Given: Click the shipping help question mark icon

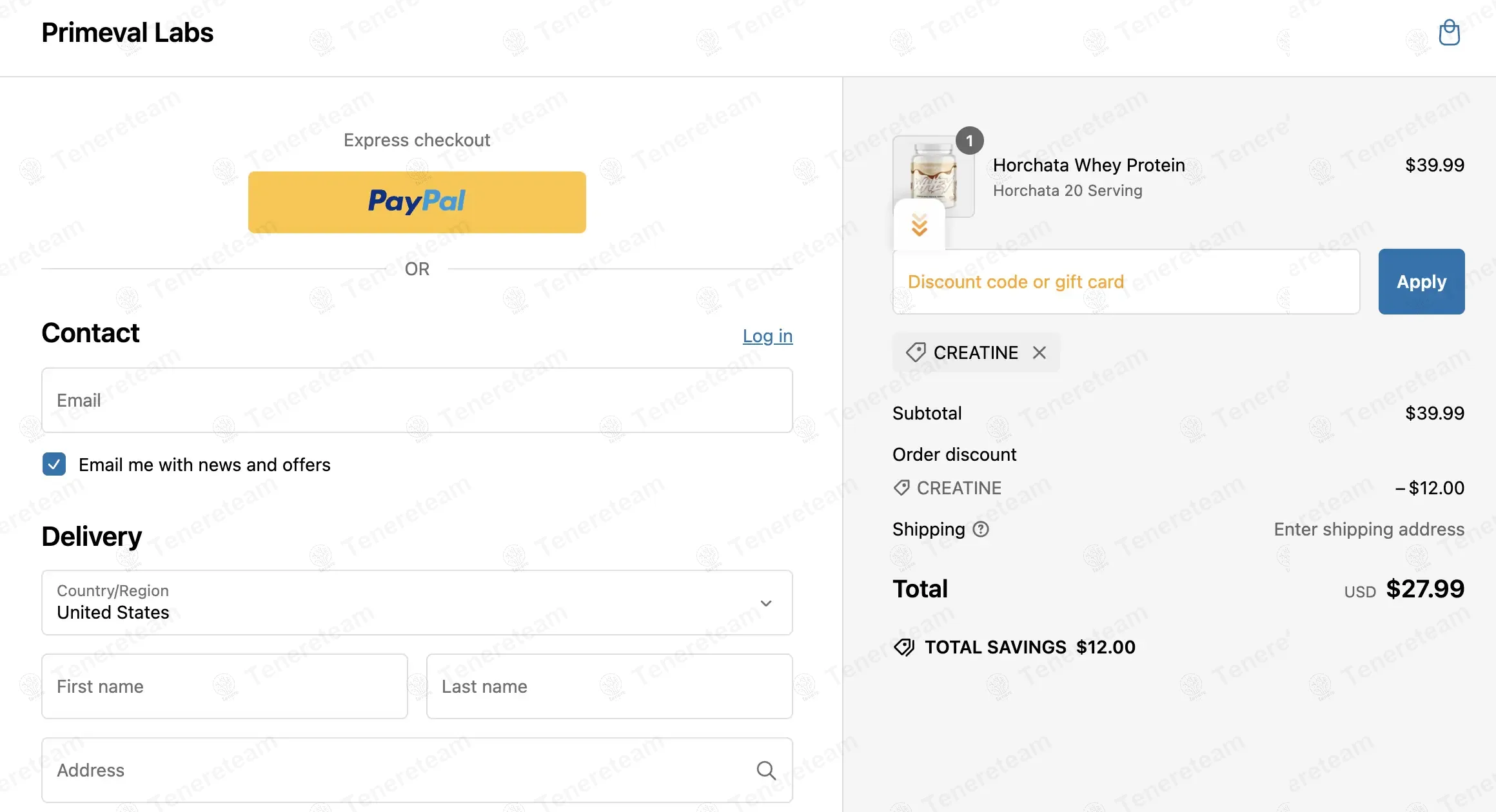Looking at the screenshot, I should [981, 529].
